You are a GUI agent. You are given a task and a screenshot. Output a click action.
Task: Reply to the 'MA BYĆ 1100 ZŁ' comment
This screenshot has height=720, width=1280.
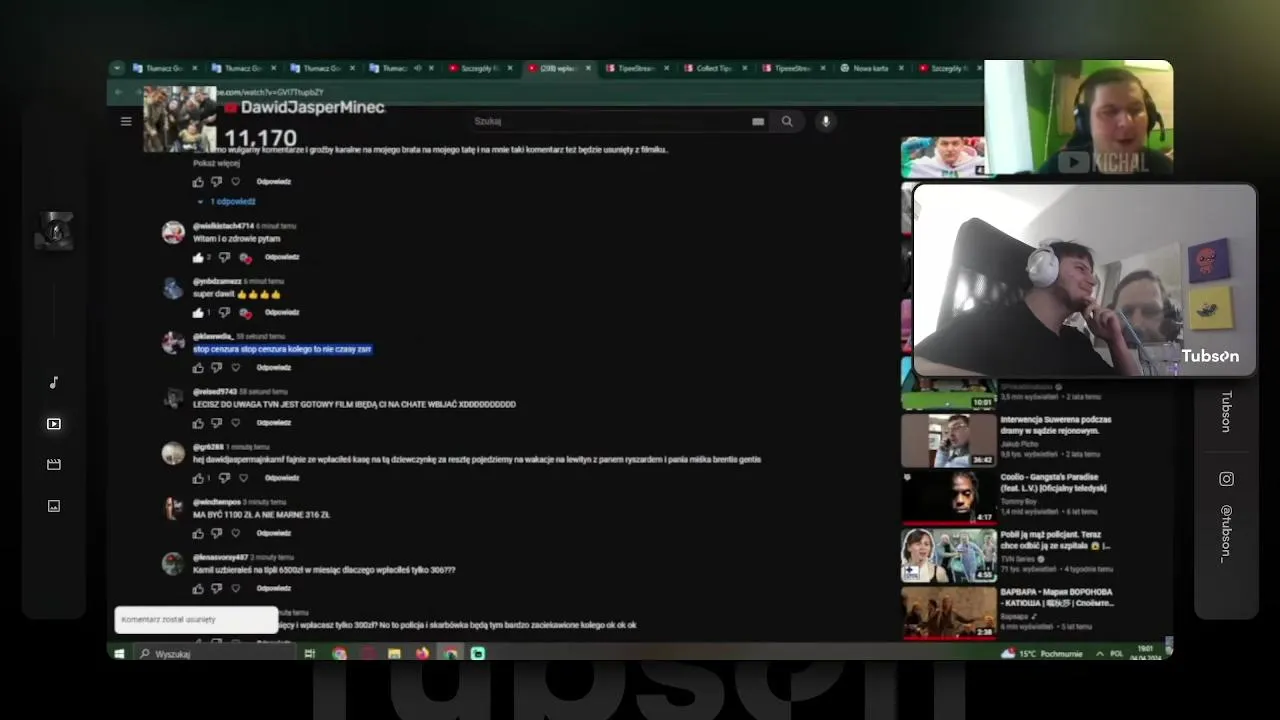[x=274, y=533]
